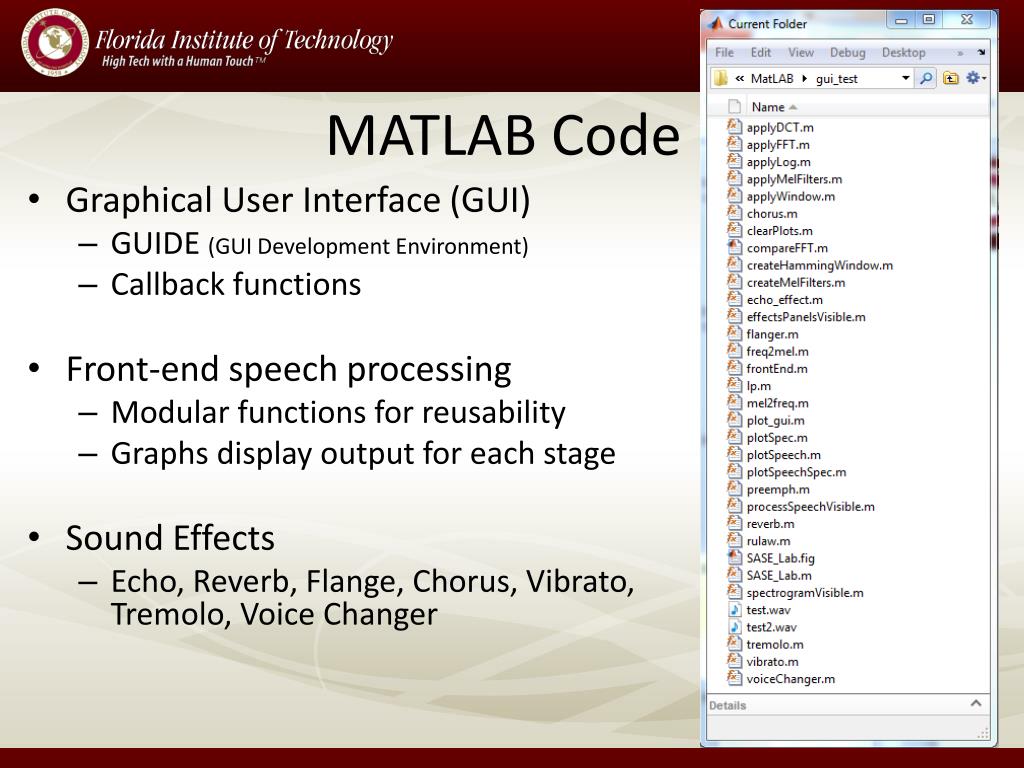Image resolution: width=1024 pixels, height=768 pixels.
Task: Click the Details panel label
Action: click(728, 705)
